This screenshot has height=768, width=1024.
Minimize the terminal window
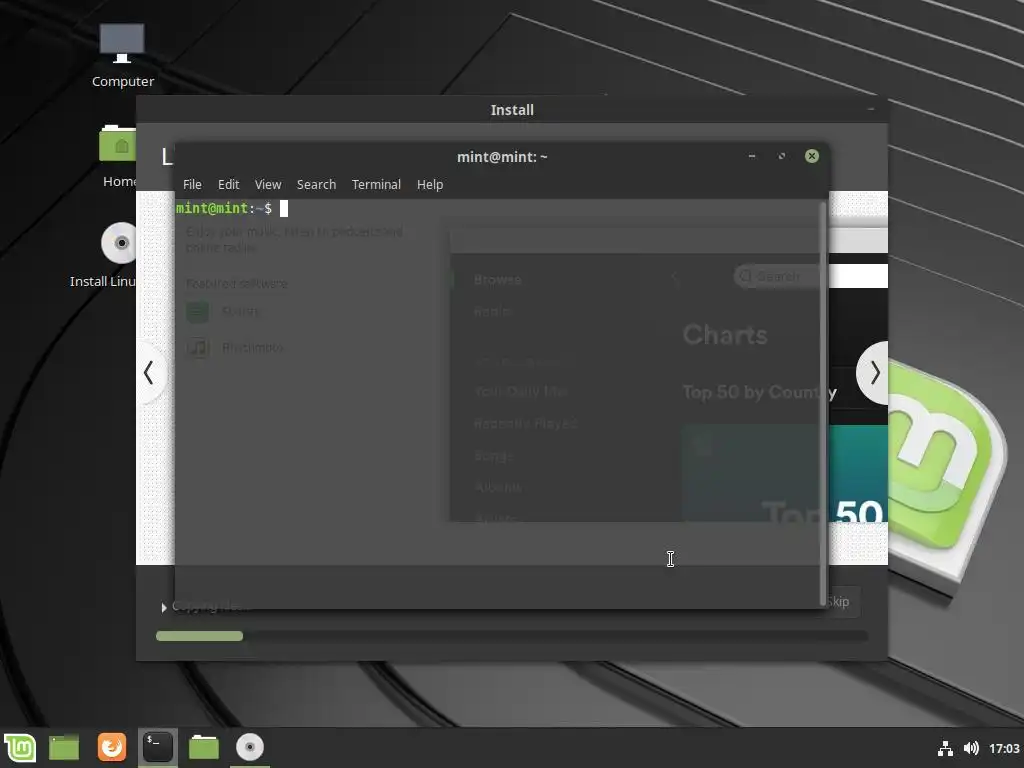[x=752, y=156]
